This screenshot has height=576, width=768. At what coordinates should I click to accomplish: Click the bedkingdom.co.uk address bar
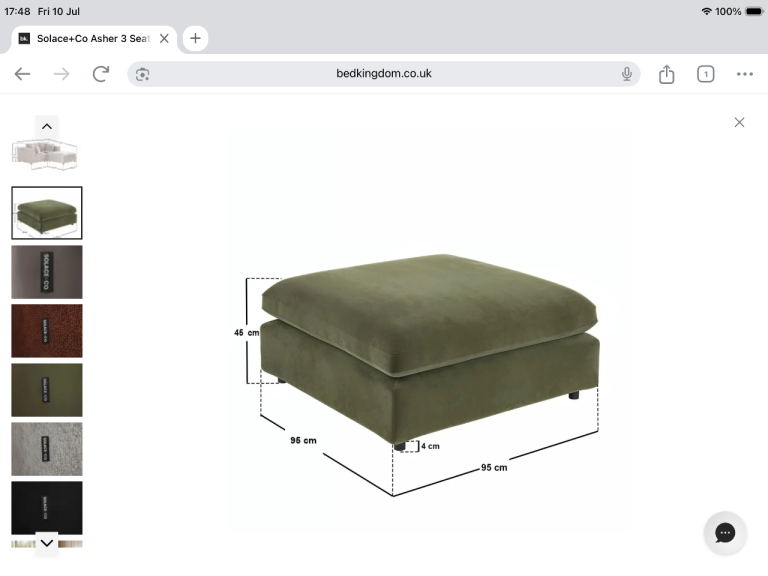[384, 74]
